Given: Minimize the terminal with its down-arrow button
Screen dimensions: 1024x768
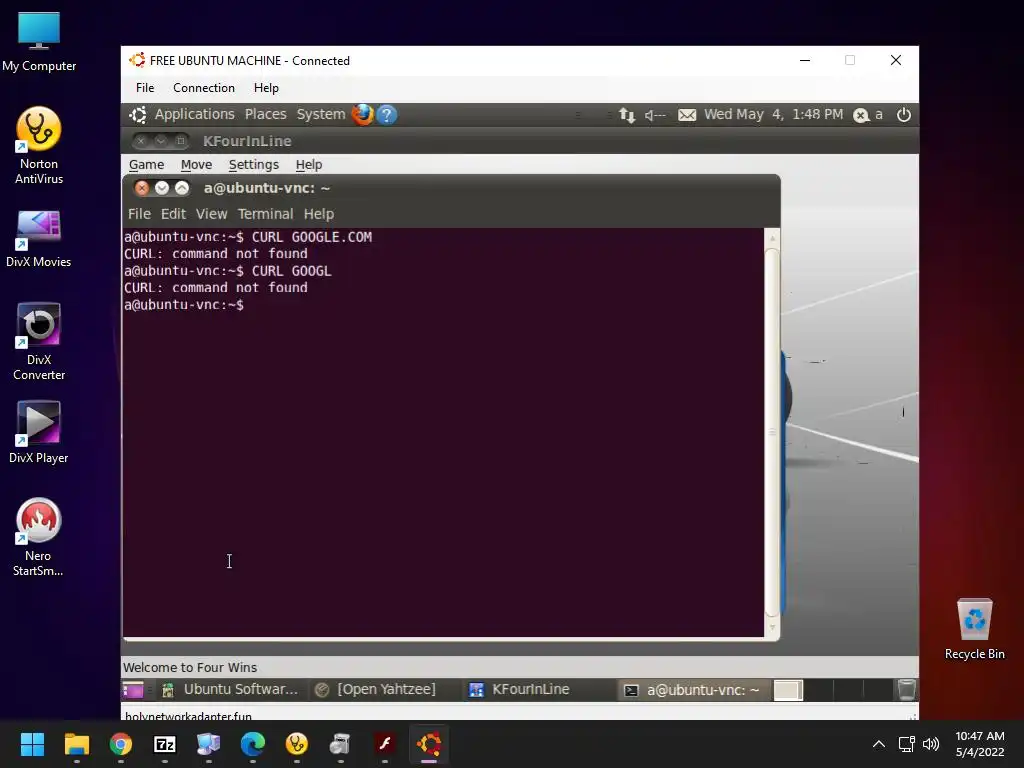Looking at the screenshot, I should 162,188.
